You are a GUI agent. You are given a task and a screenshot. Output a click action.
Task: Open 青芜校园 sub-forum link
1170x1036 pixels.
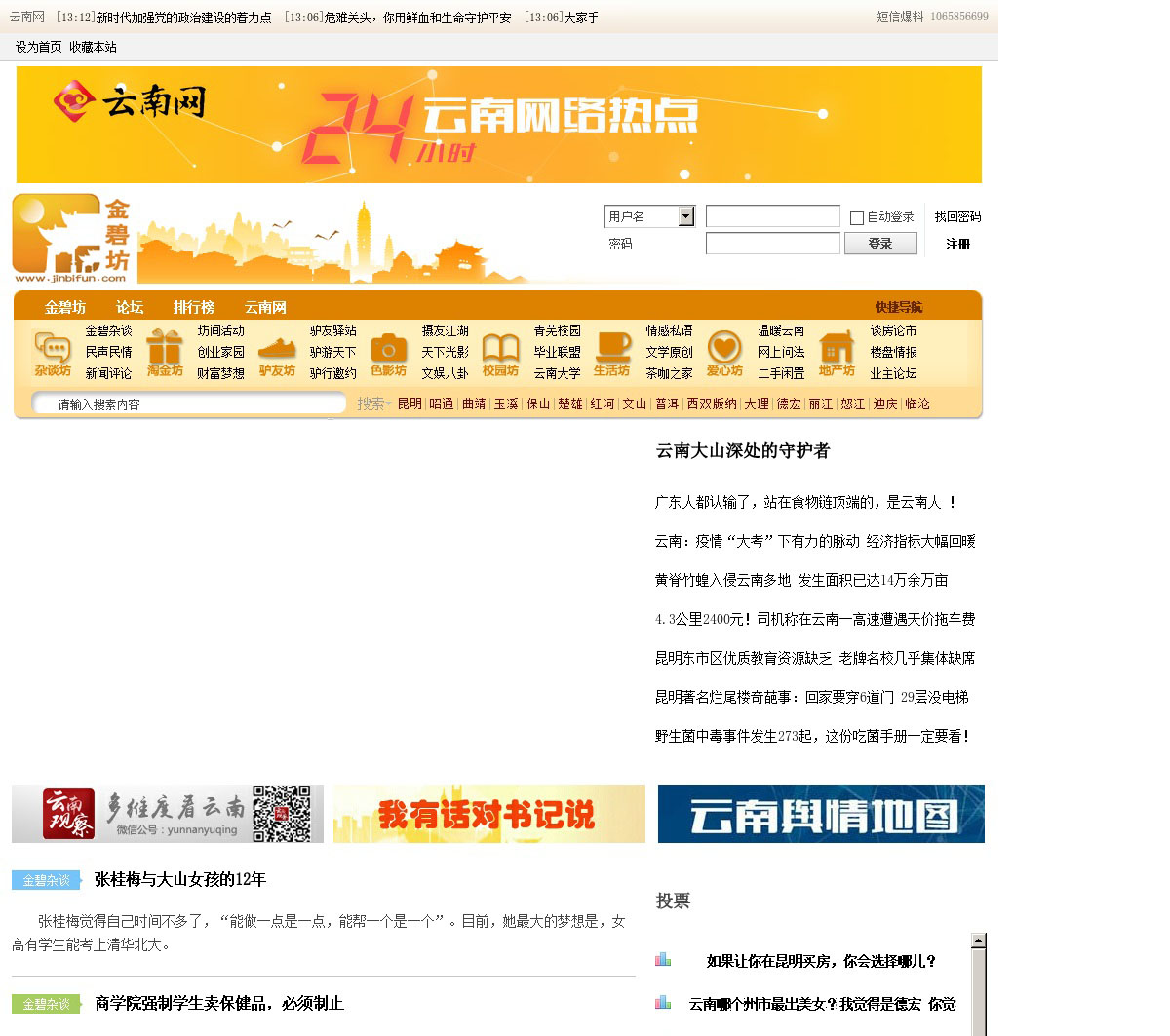(x=557, y=330)
